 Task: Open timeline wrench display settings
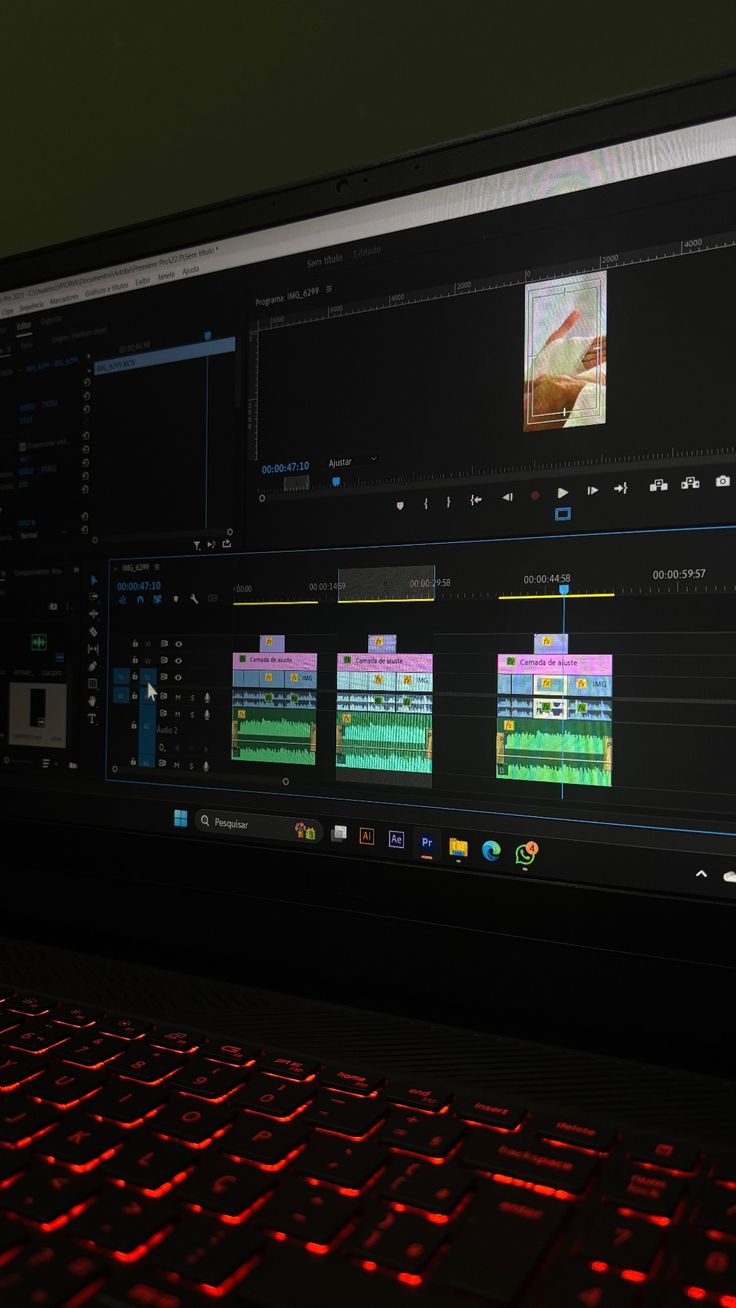coord(193,599)
